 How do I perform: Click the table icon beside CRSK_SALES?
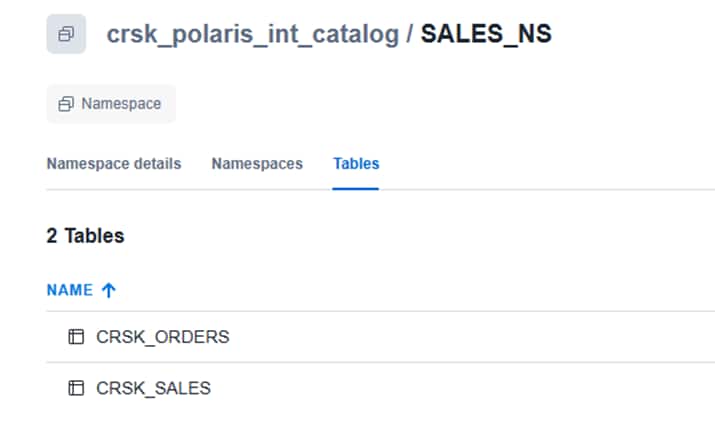pyautogui.click(x=76, y=388)
